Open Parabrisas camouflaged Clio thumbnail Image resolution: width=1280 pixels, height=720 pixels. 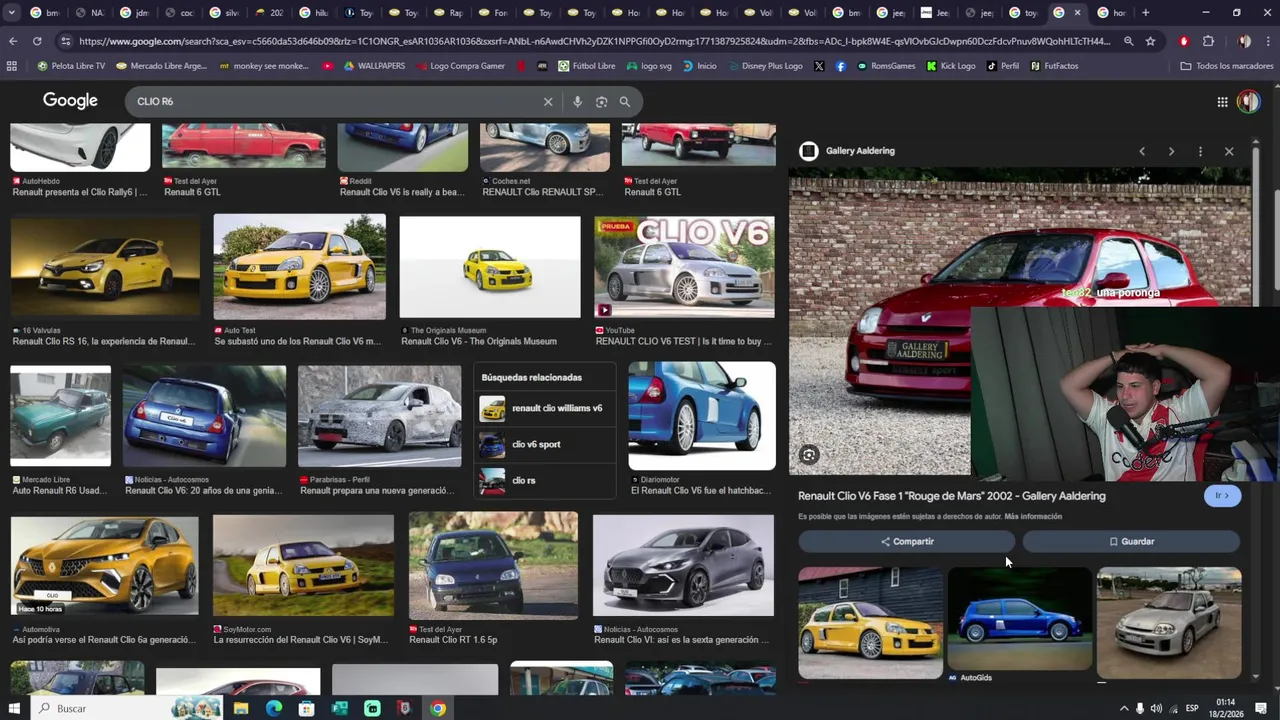379,416
